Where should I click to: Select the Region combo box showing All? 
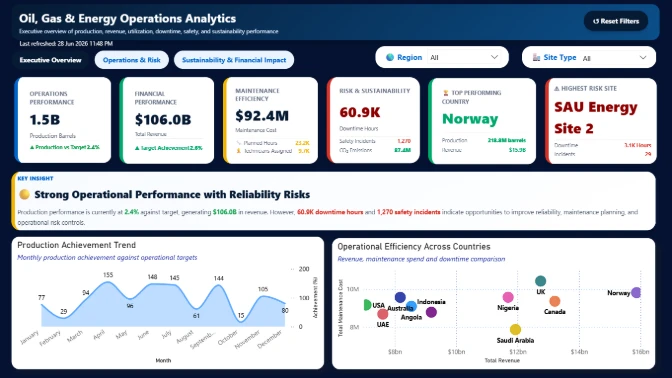point(464,57)
